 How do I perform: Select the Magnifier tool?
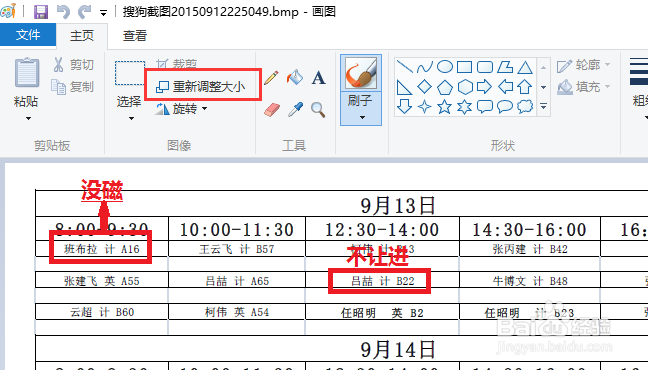pos(318,110)
